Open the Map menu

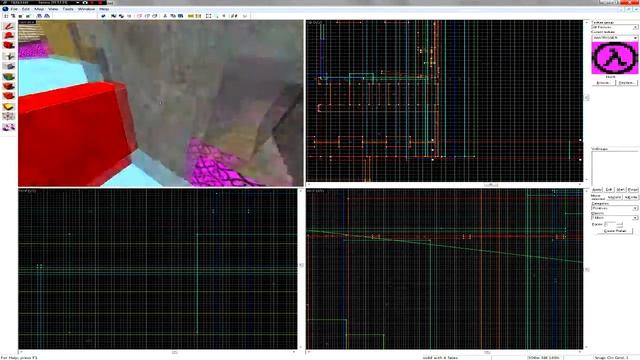(39, 9)
